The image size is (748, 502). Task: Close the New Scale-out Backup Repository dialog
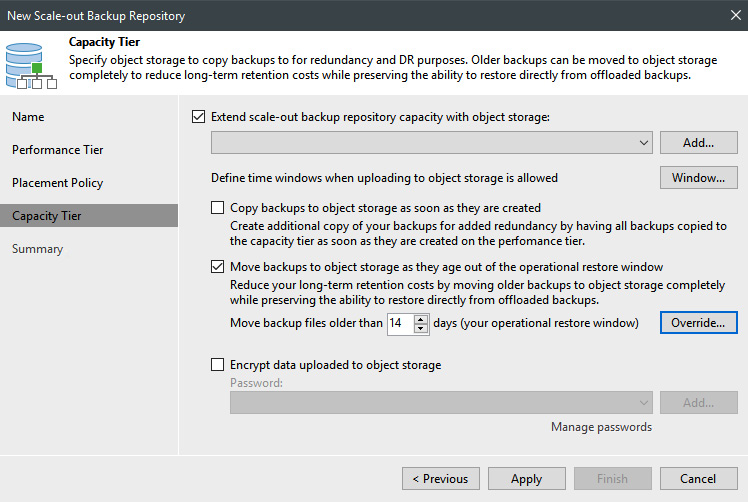[731, 16]
